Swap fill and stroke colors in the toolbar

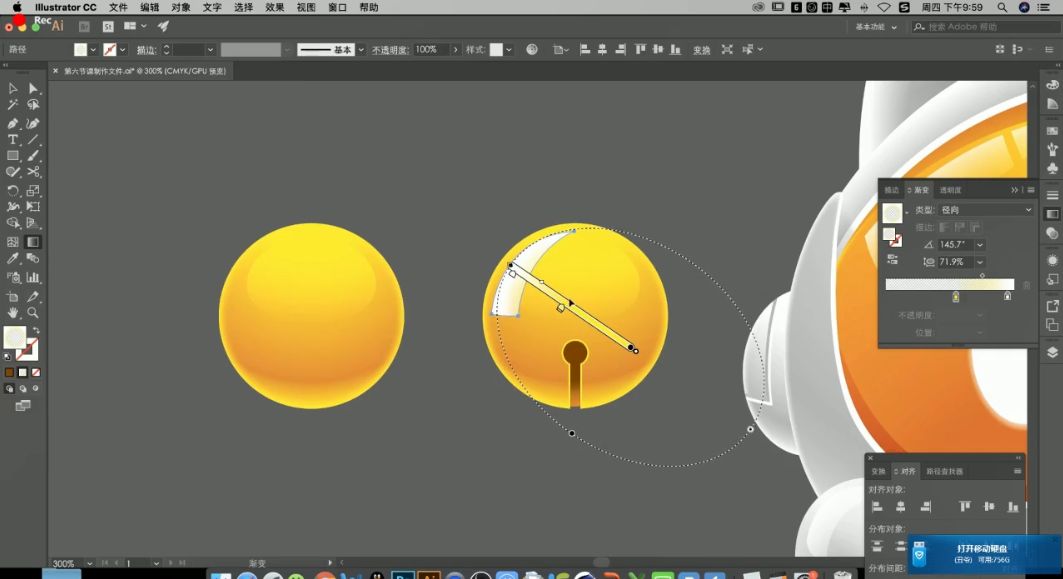click(x=36, y=330)
